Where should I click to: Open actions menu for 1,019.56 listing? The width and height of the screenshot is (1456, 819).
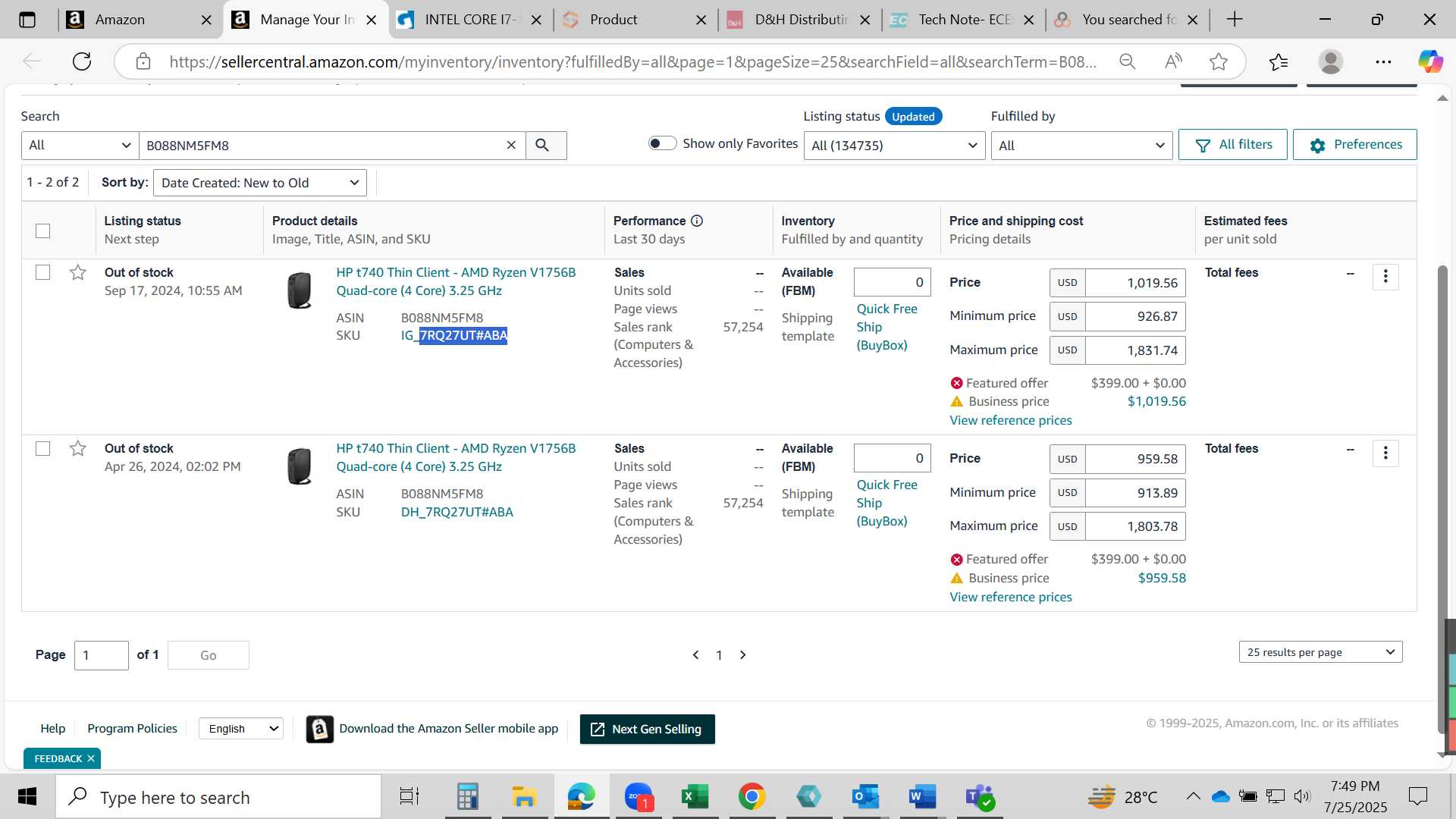[x=1385, y=277]
